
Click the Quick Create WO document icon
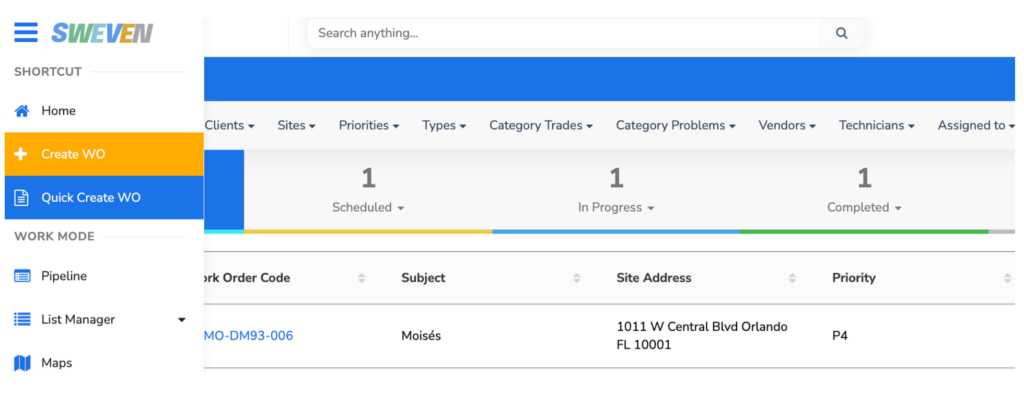pyautogui.click(x=22, y=197)
